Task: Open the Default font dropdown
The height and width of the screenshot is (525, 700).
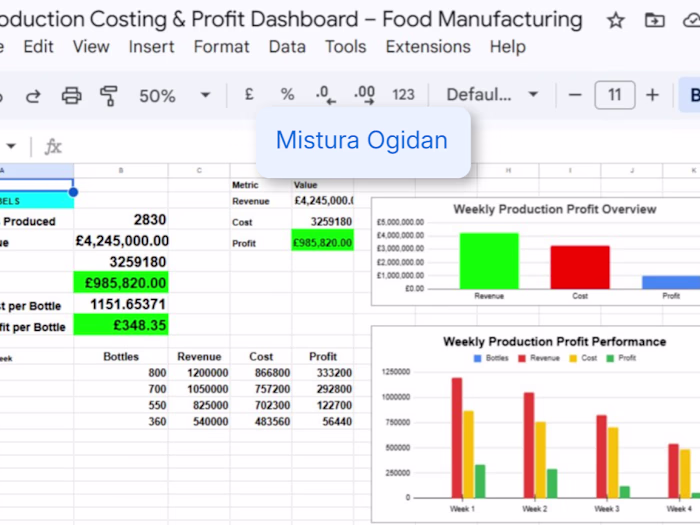Action: (492, 95)
